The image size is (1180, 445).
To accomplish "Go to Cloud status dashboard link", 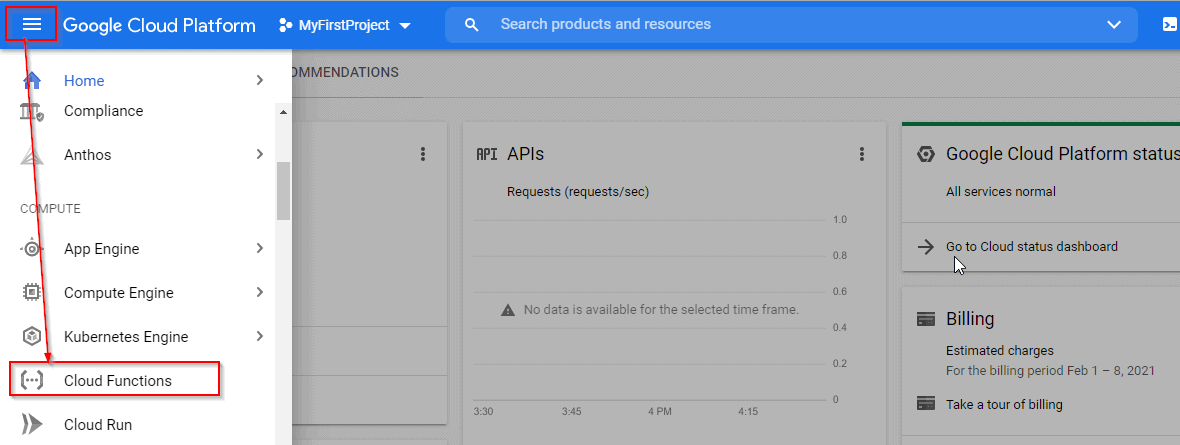I will point(1031,247).
